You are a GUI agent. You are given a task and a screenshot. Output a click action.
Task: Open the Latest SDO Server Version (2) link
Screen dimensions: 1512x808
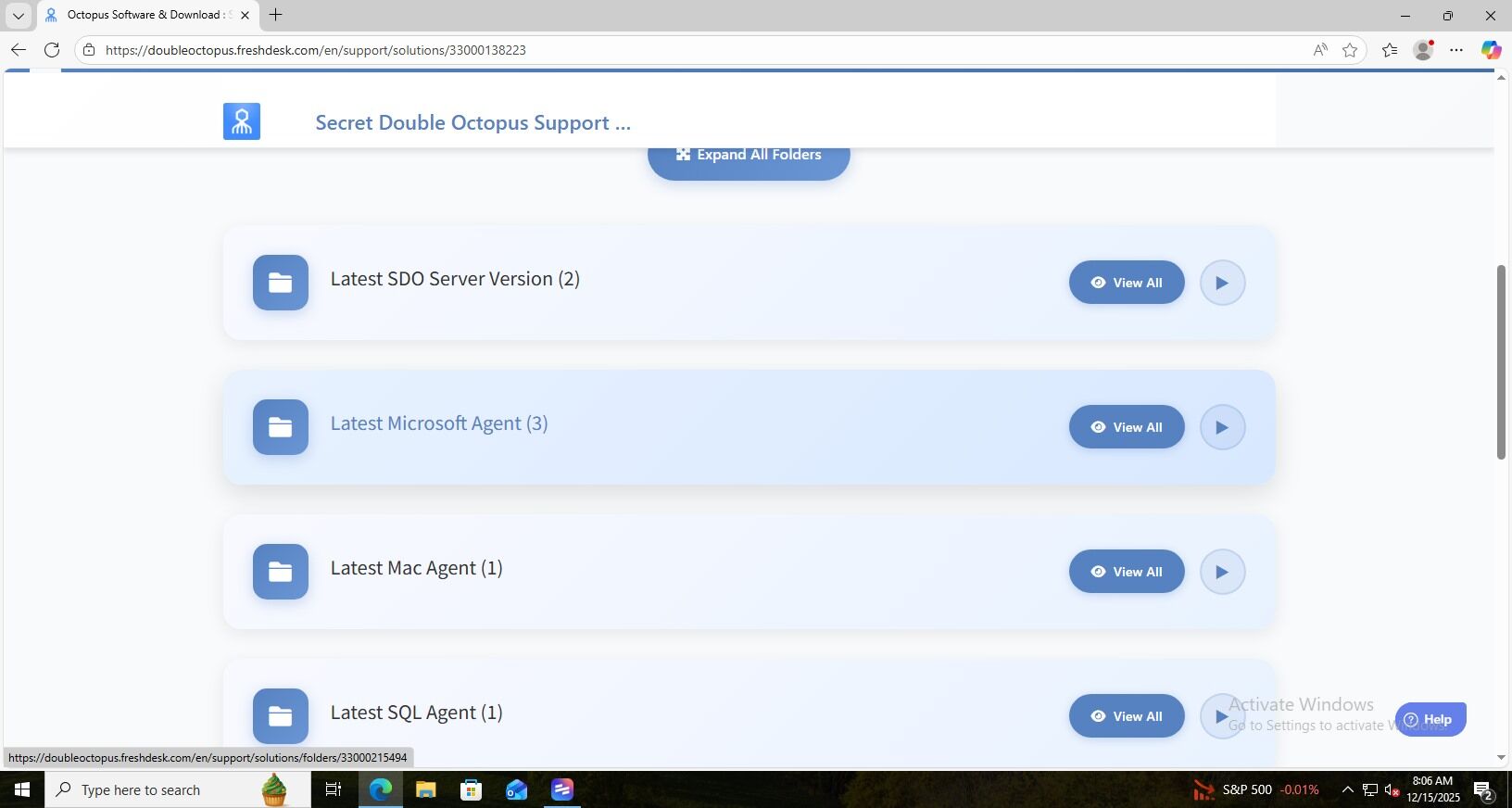[x=455, y=279]
